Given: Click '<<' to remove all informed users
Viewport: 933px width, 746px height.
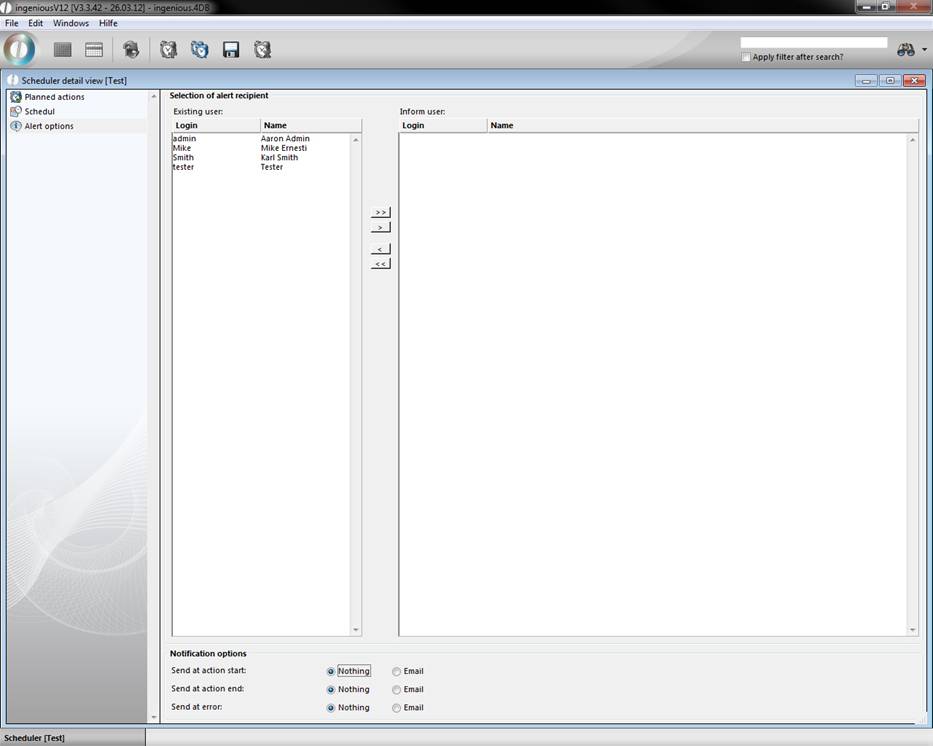Looking at the screenshot, I should 380,264.
